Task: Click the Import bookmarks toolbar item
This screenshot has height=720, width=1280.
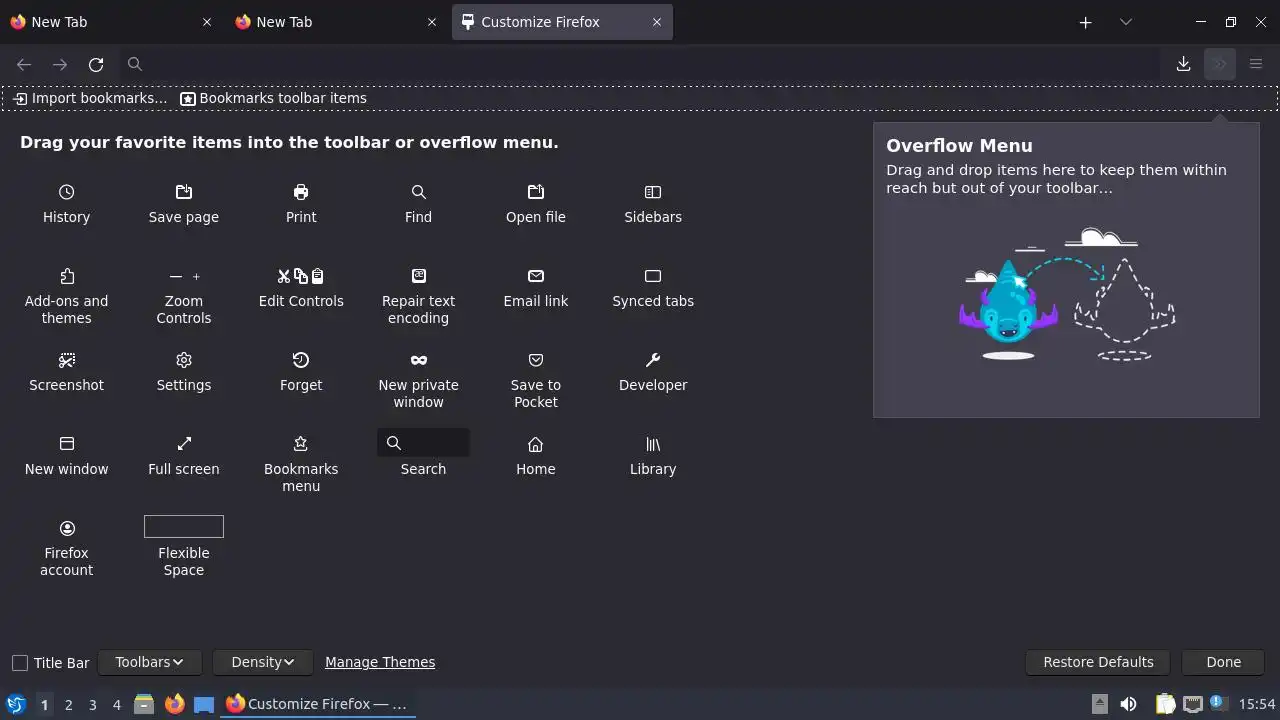Action: point(90,98)
